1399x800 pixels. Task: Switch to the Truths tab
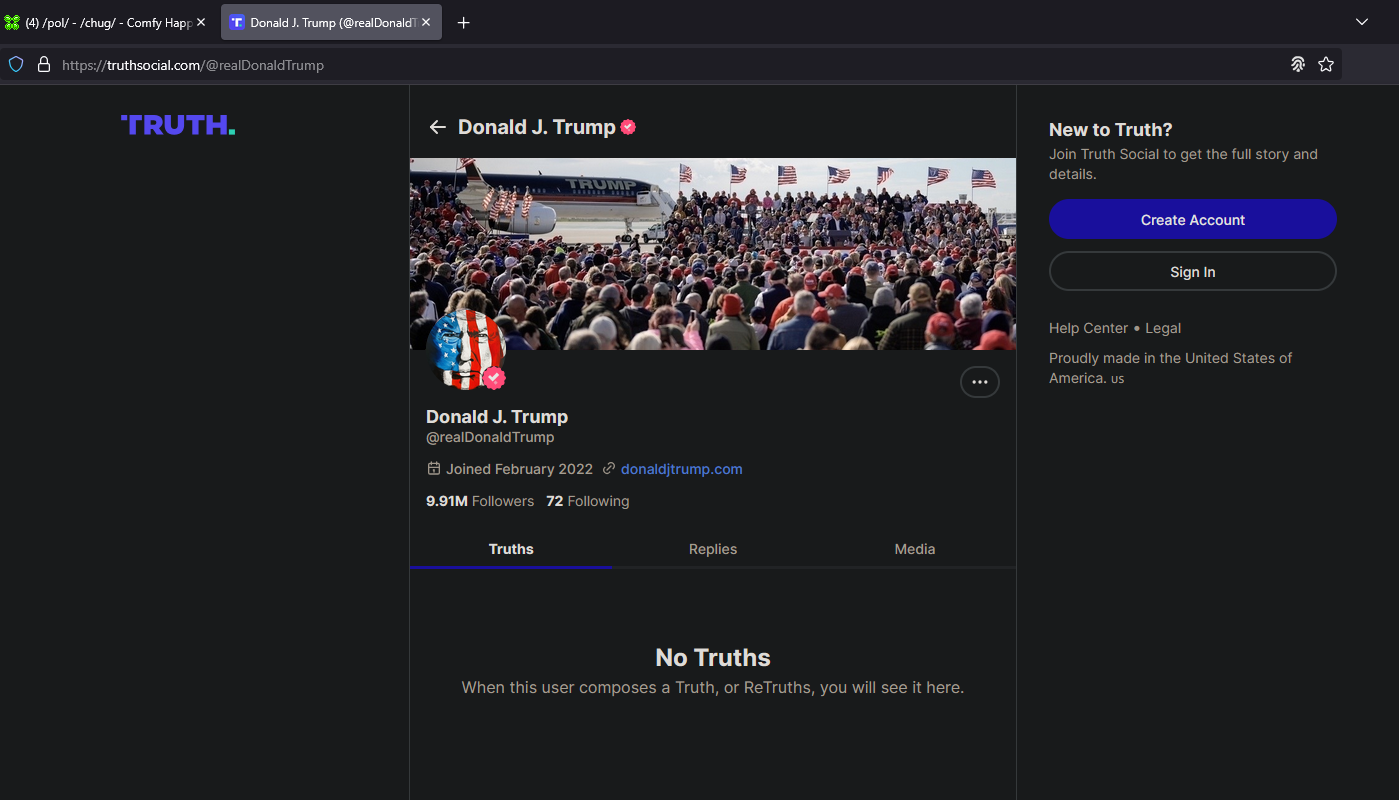coord(511,549)
